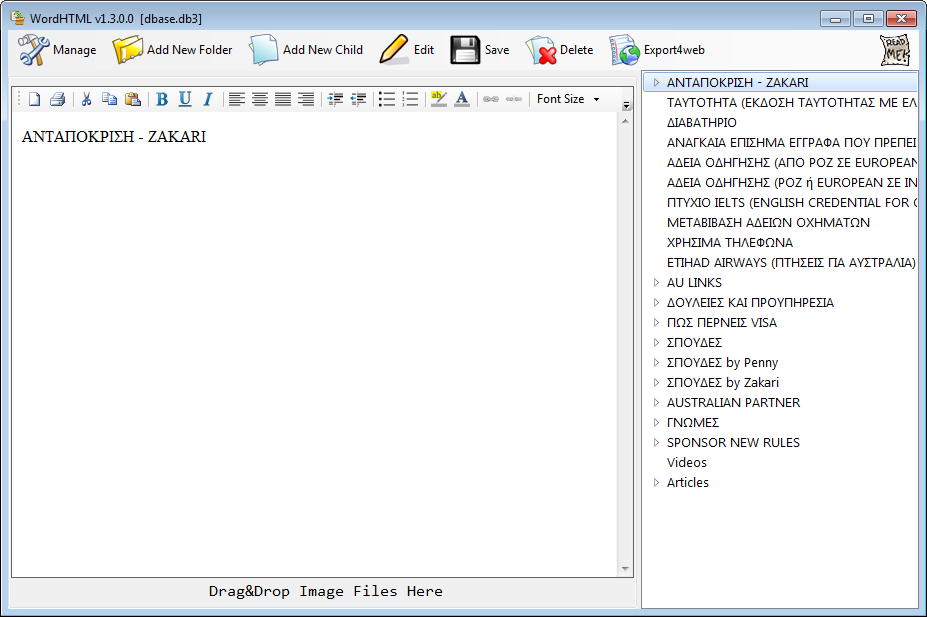
Task: Expand the ΓΝΩΜΕΣ node
Action: point(656,423)
